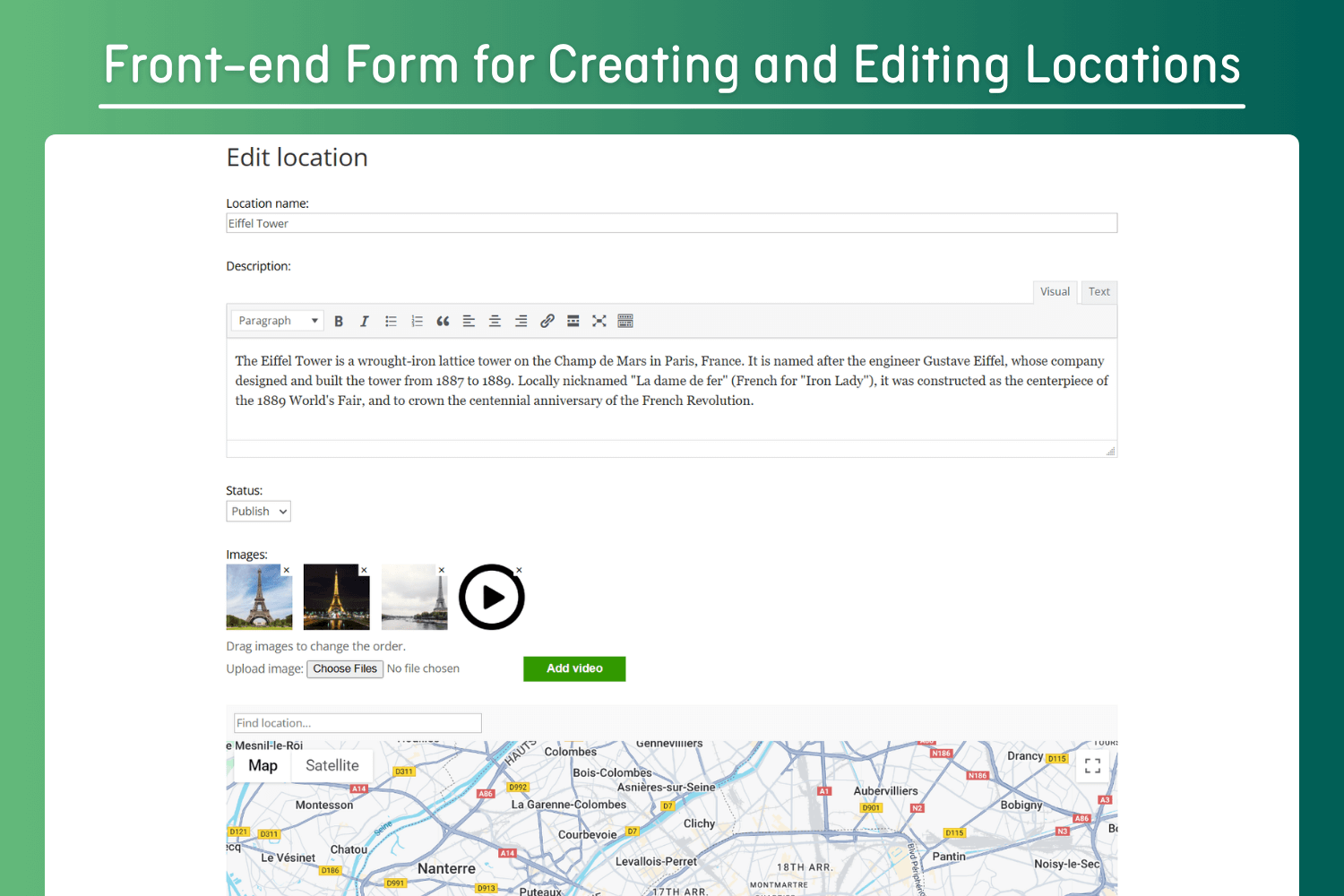The height and width of the screenshot is (896, 1344).
Task: Click inside the description text area
Action: click(671, 389)
